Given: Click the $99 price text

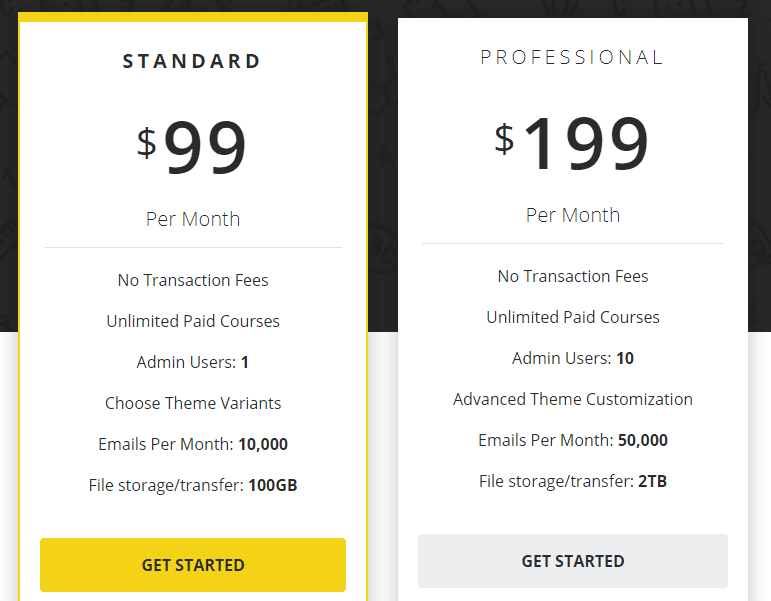Looking at the screenshot, I should (x=192, y=147).
